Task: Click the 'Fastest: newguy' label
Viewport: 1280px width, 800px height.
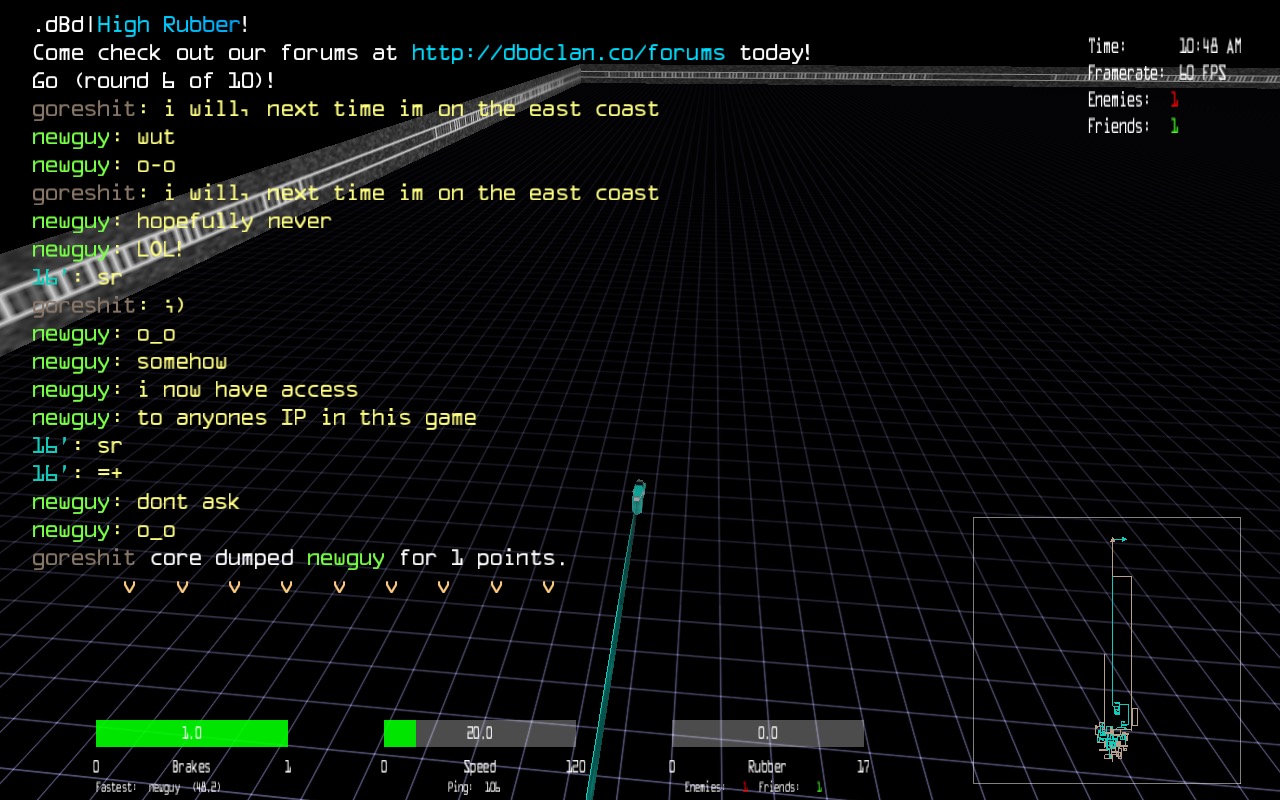Action: (x=158, y=788)
